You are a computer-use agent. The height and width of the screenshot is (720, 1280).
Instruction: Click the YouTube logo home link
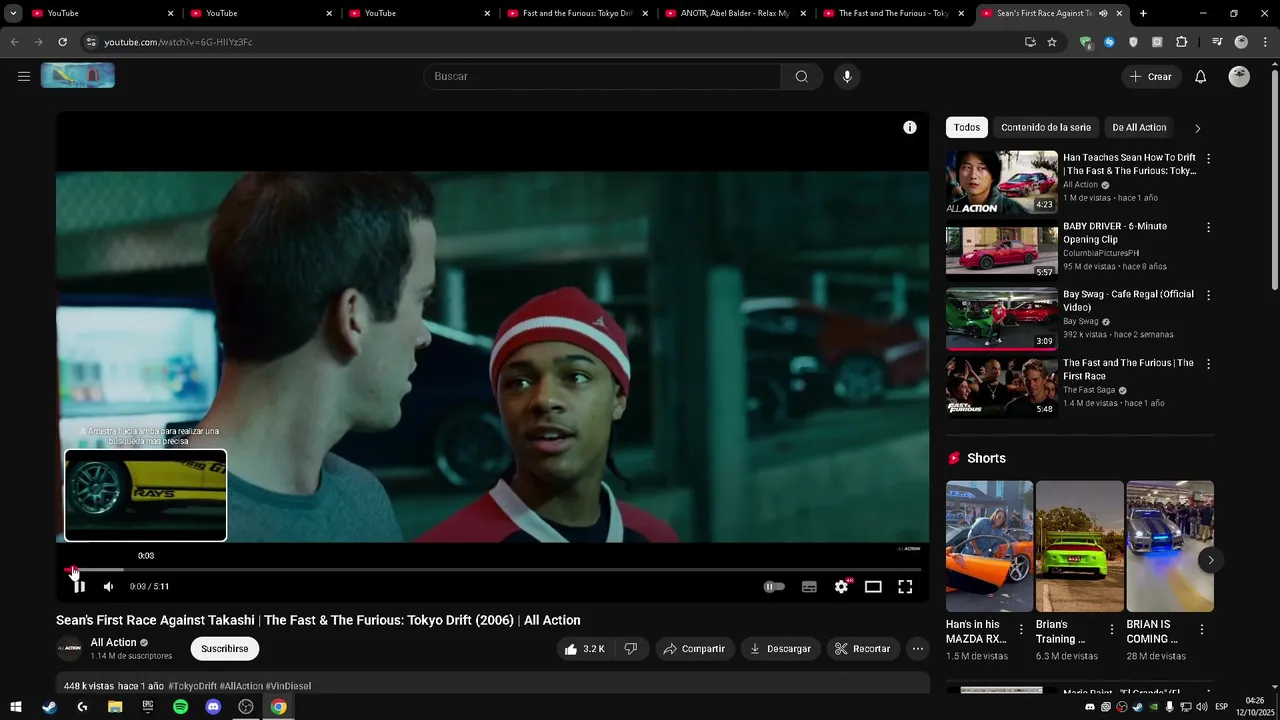[x=78, y=76]
